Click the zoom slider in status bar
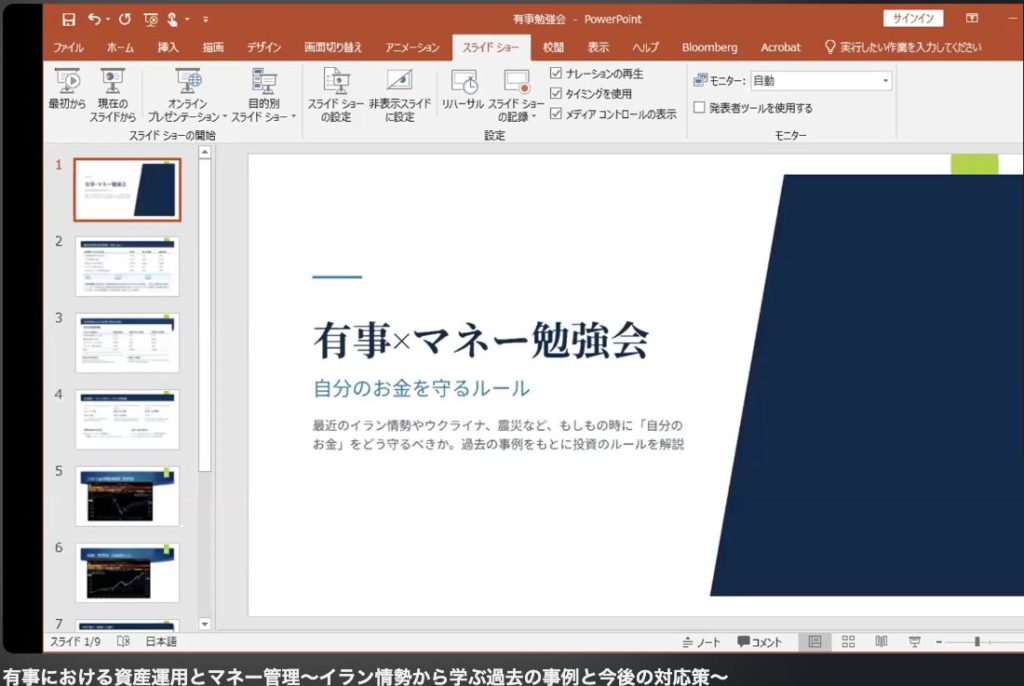Screen dimensions: 1024x686 [977, 642]
